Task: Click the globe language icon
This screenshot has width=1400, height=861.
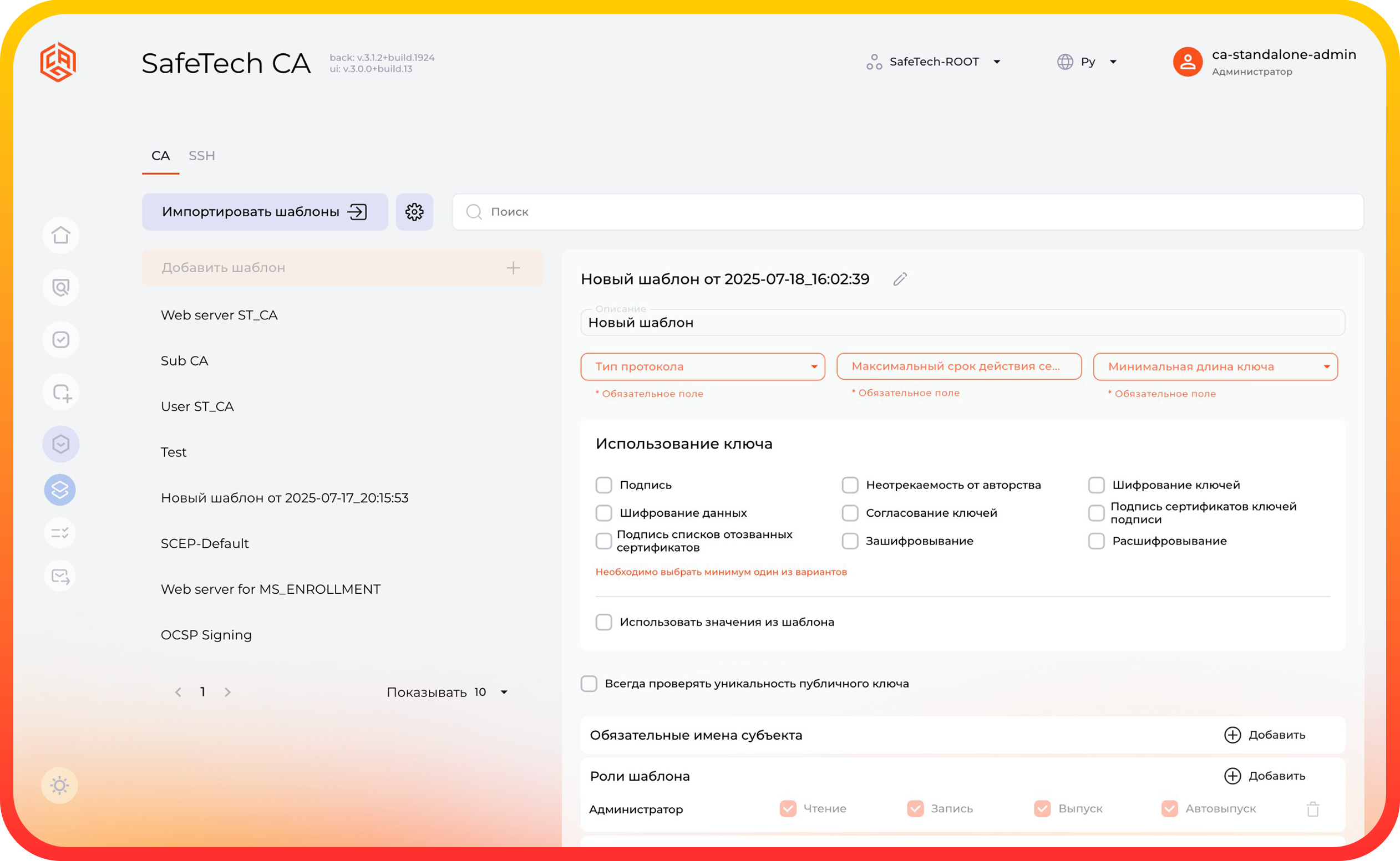Action: pyautogui.click(x=1065, y=62)
